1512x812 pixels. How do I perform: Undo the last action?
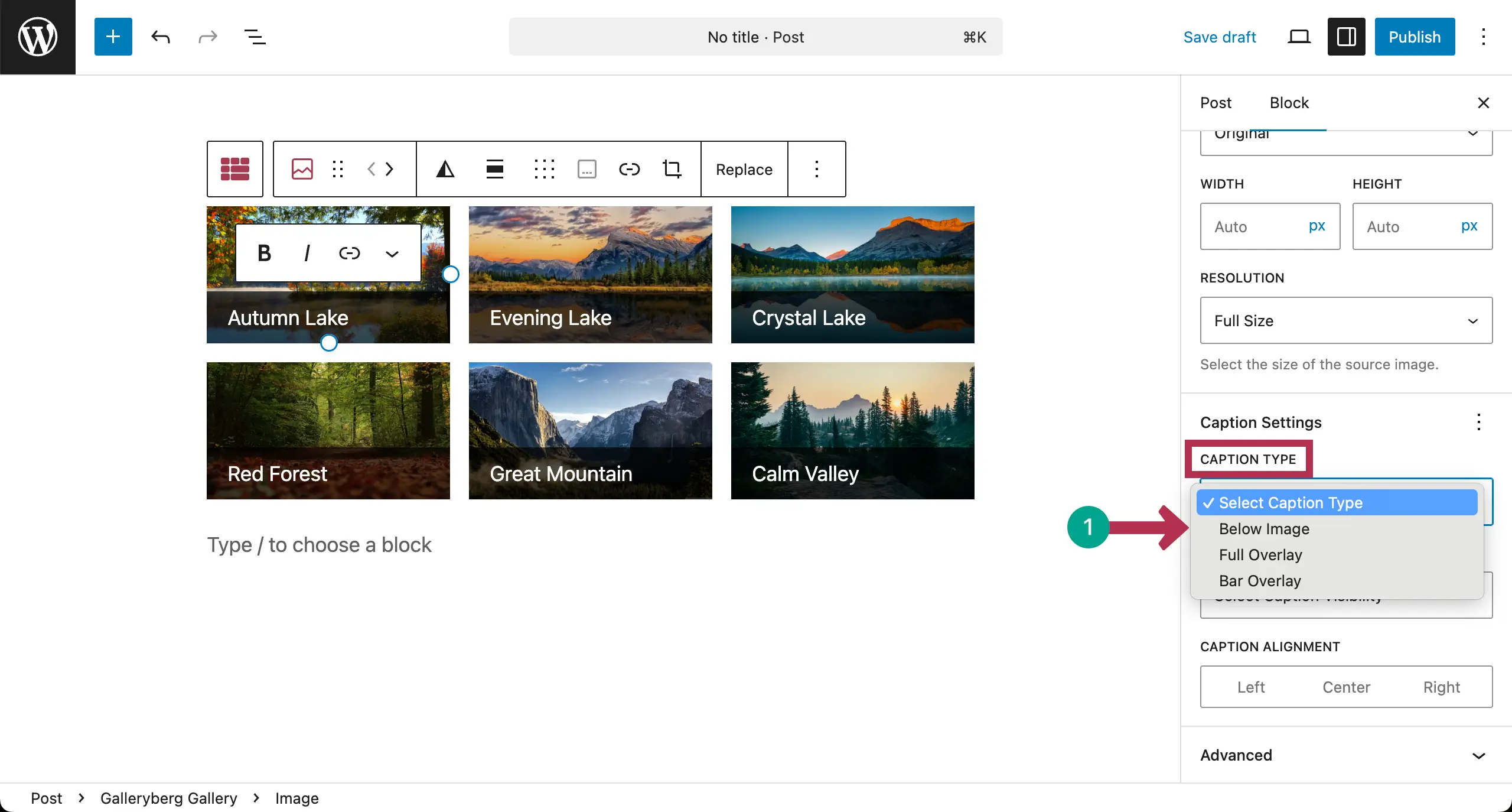(x=160, y=37)
